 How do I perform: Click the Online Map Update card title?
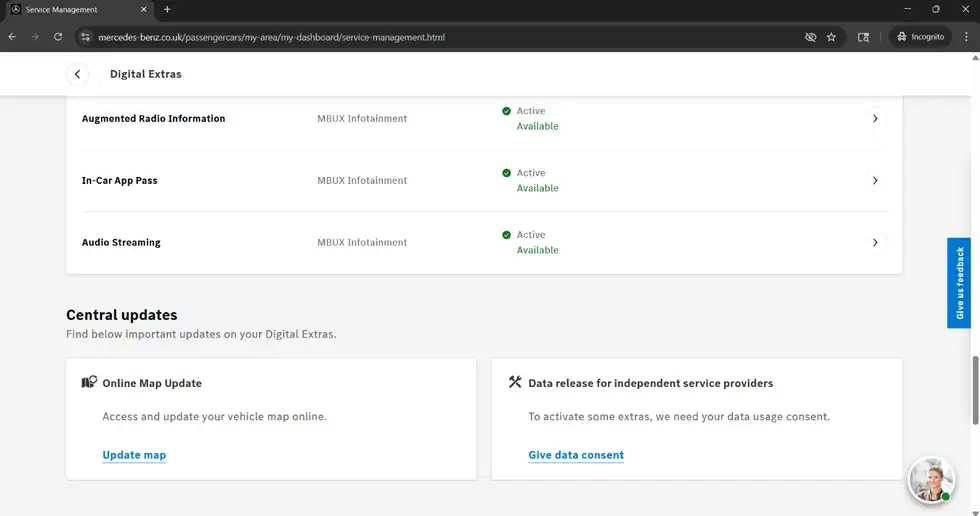click(152, 383)
